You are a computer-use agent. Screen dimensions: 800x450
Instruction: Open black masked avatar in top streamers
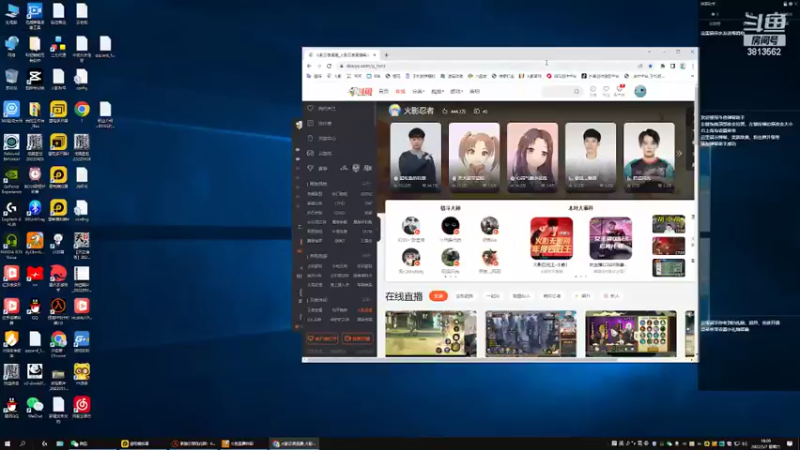[x=450, y=225]
